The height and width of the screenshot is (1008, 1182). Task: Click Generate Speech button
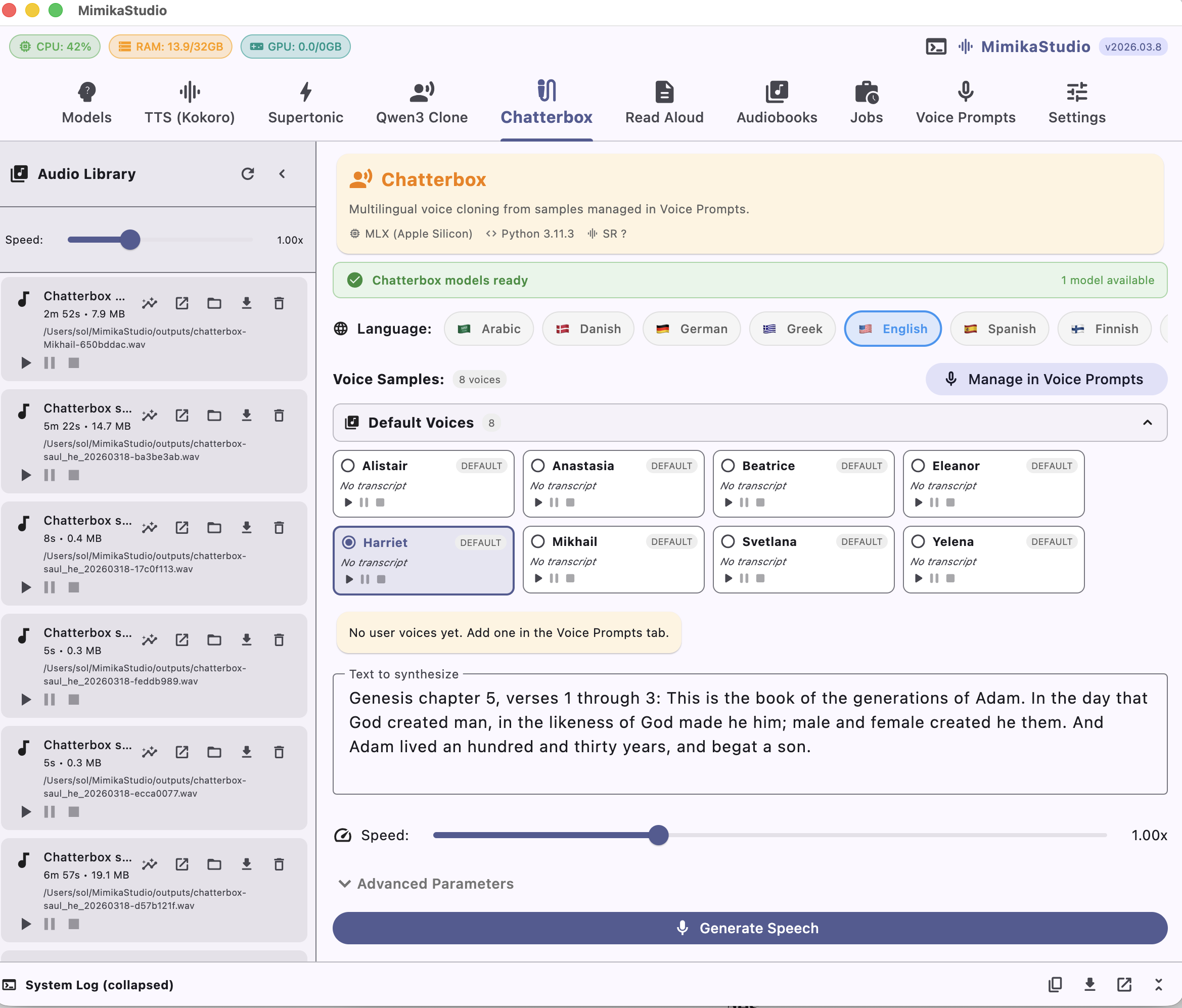(x=750, y=928)
